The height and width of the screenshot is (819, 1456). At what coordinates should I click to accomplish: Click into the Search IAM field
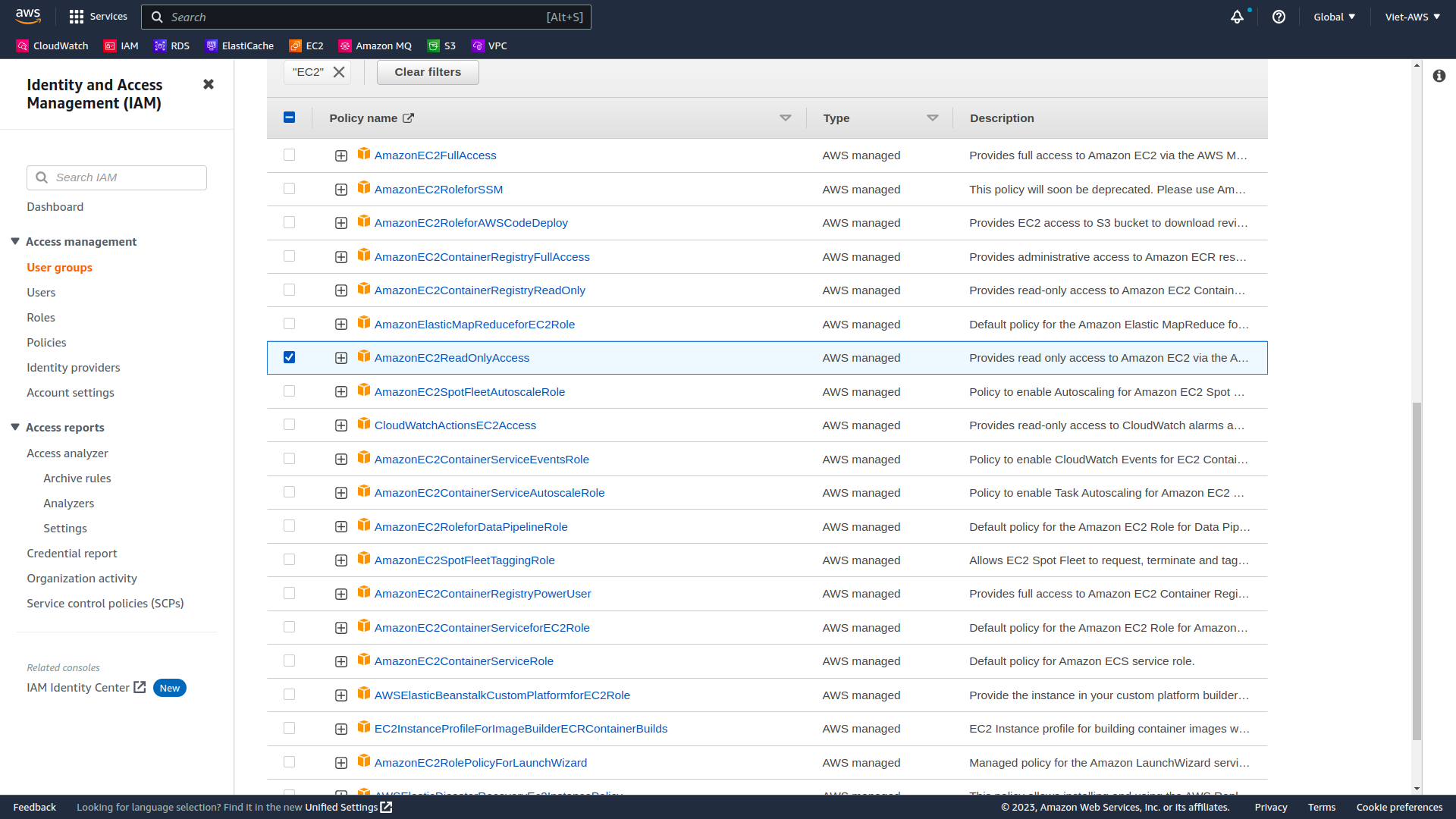(117, 177)
